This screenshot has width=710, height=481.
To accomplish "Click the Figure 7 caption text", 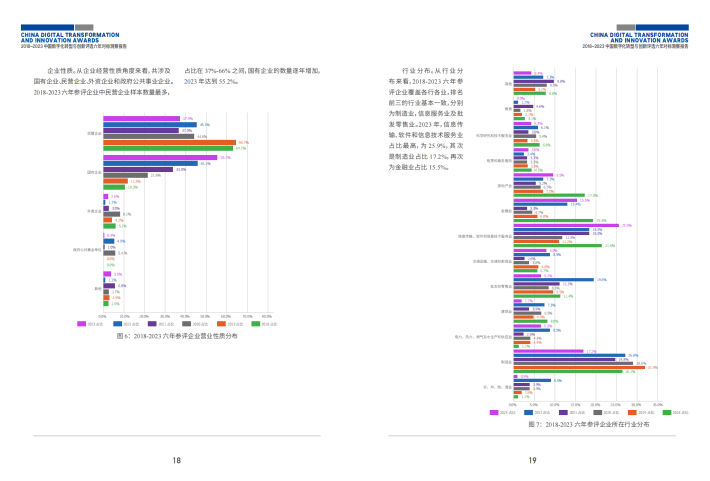I will pos(588,424).
